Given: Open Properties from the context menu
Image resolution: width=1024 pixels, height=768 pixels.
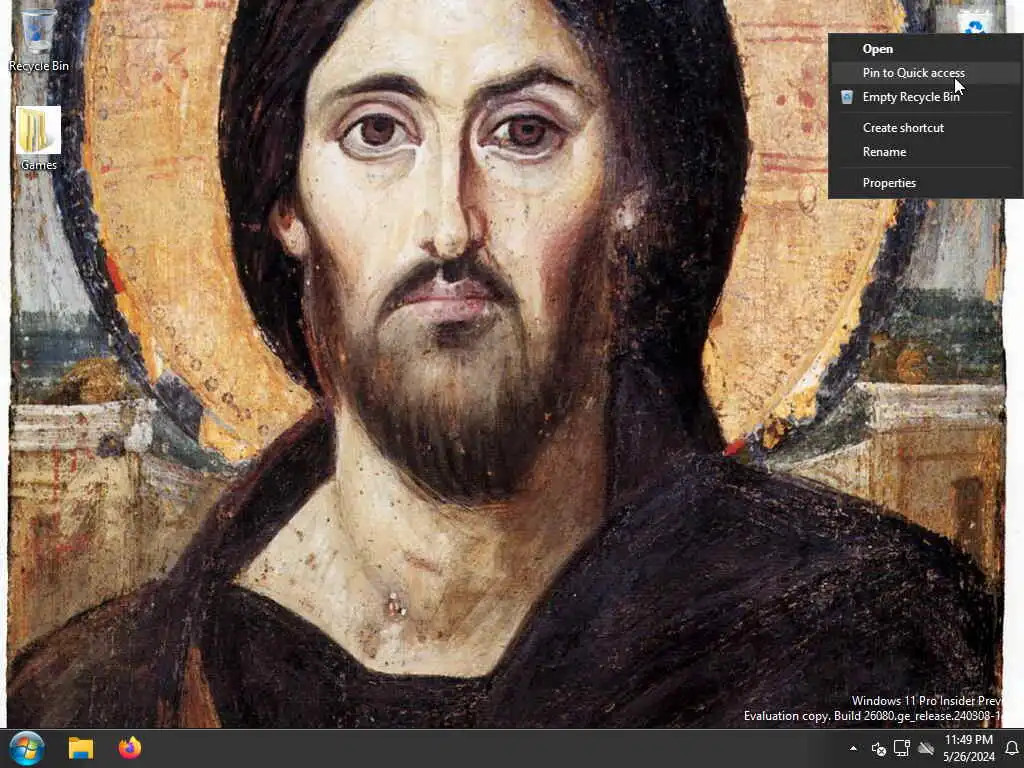Looking at the screenshot, I should coord(925,183).
